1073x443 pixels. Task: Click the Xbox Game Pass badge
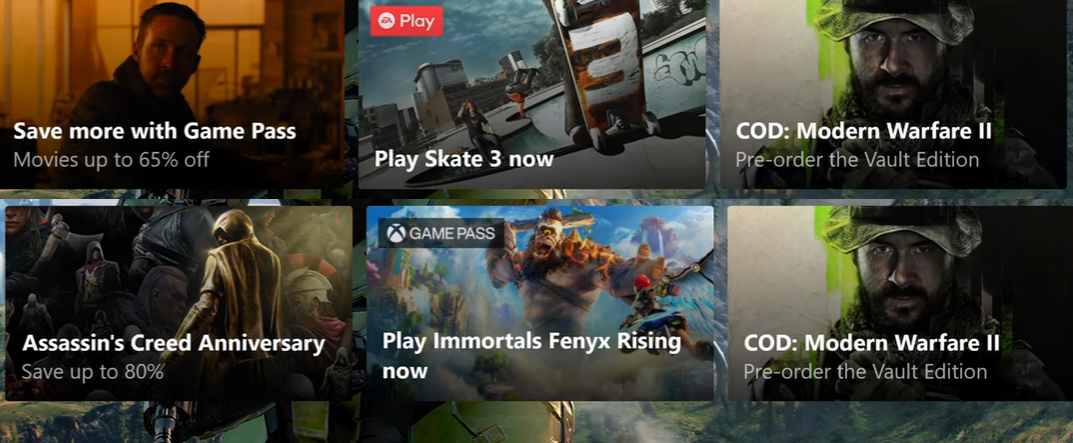point(441,234)
